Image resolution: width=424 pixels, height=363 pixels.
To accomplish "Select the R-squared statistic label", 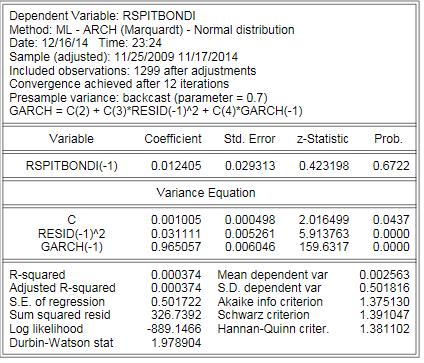I will 37,275.
